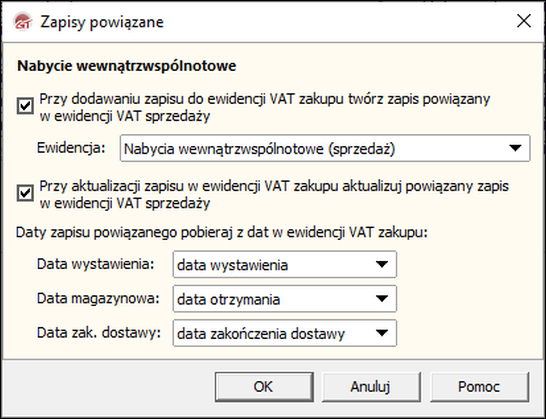Click the 'twórz zapis powiązany' checkbox label text
The height and width of the screenshot is (419, 546).
265,108
